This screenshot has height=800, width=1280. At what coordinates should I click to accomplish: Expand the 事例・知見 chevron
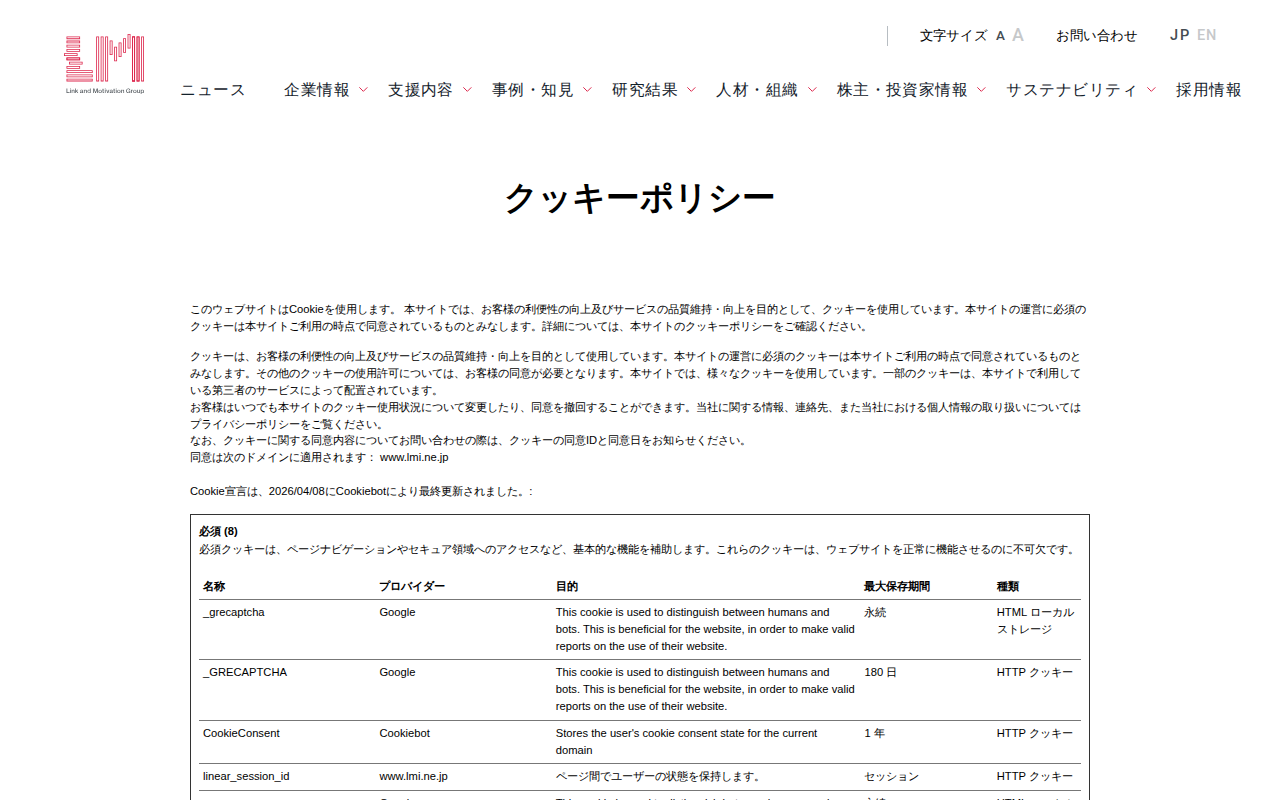(x=587, y=90)
